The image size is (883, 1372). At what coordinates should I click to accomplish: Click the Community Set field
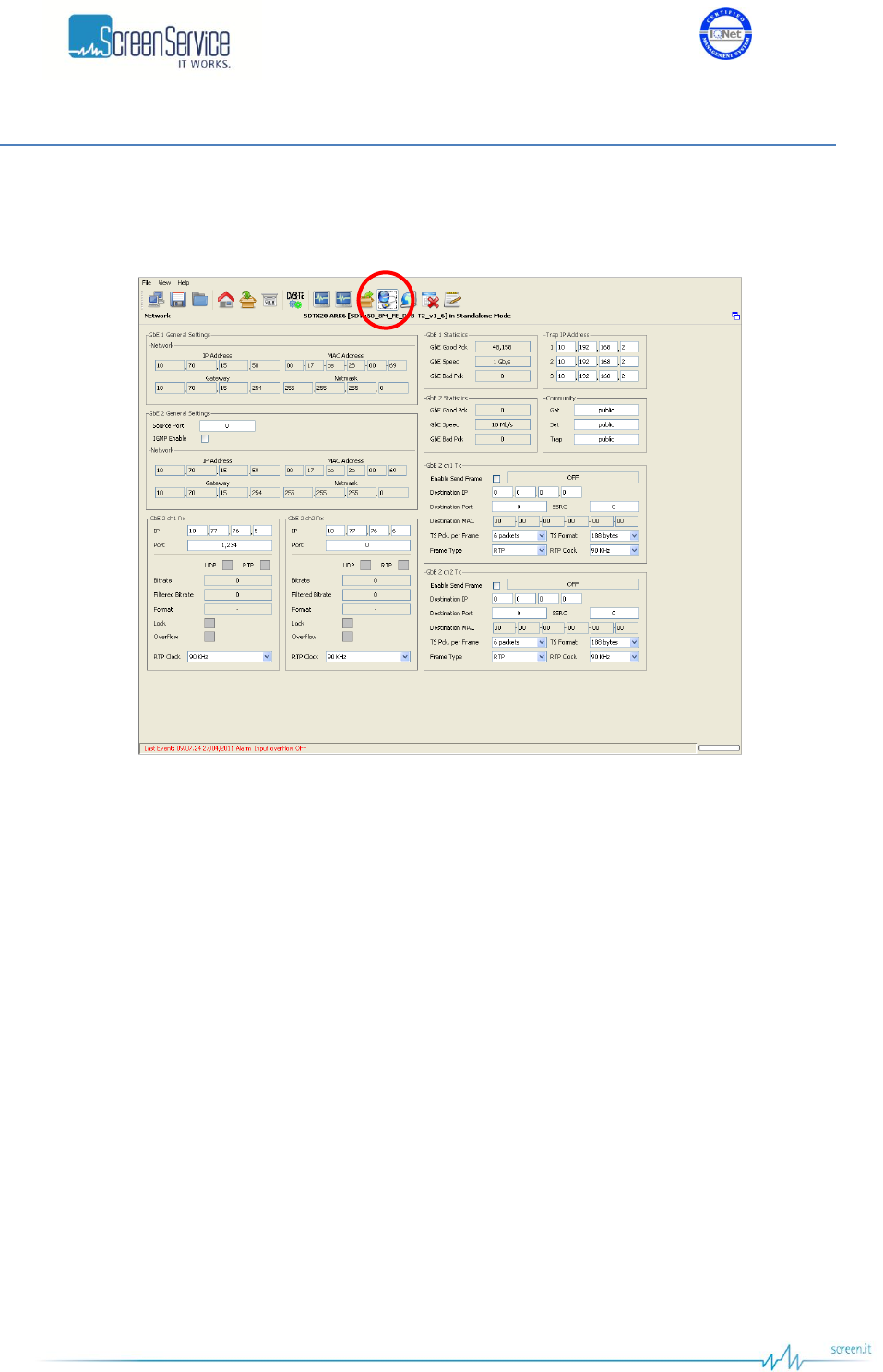[x=606, y=425]
